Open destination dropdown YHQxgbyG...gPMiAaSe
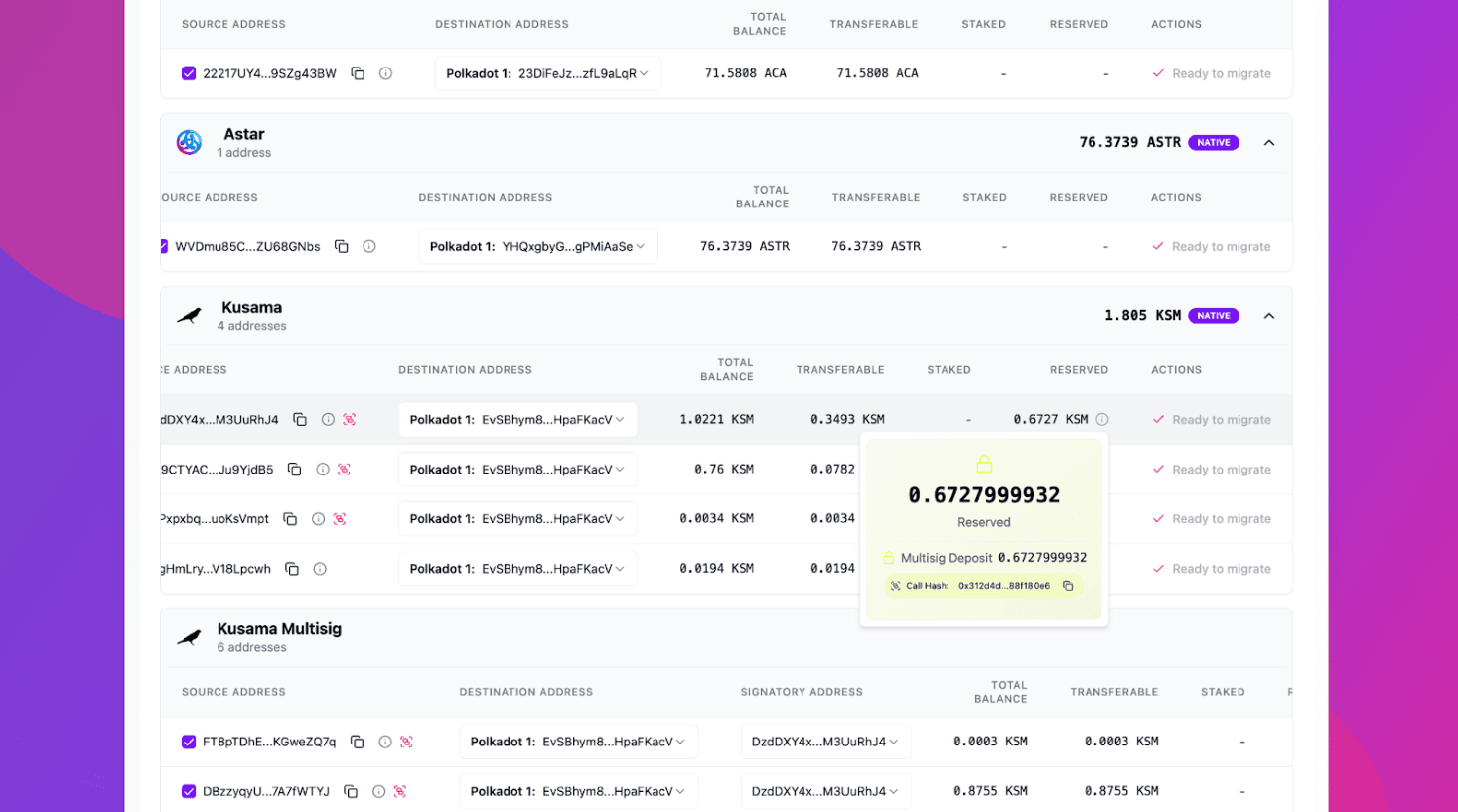The image size is (1458, 812). click(537, 246)
